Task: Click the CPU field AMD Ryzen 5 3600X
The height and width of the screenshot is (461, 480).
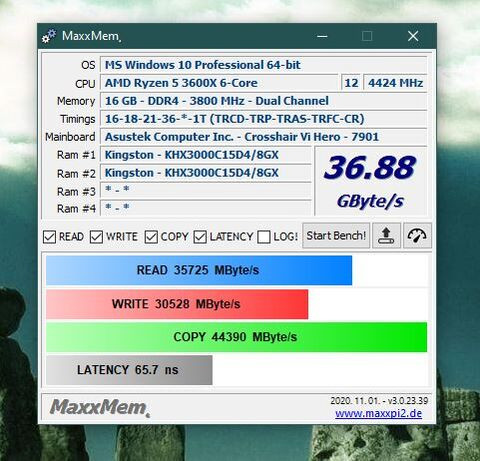Action: [219, 83]
